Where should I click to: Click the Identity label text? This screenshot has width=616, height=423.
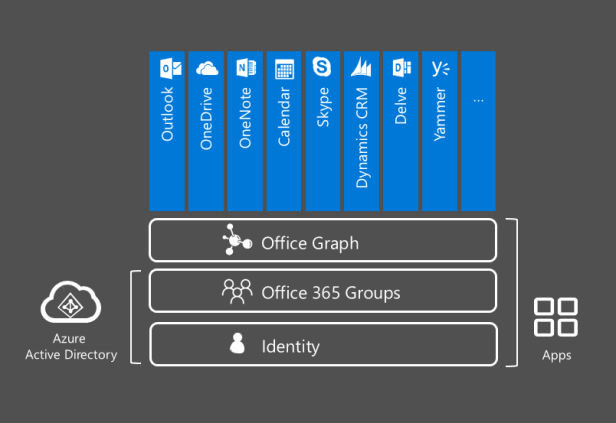290,347
